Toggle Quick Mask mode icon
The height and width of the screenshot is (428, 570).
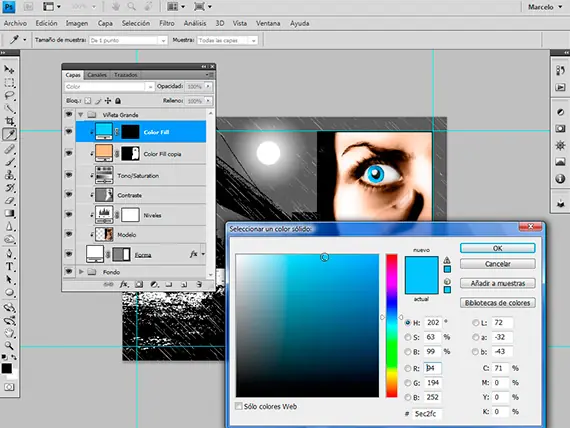tap(9, 387)
